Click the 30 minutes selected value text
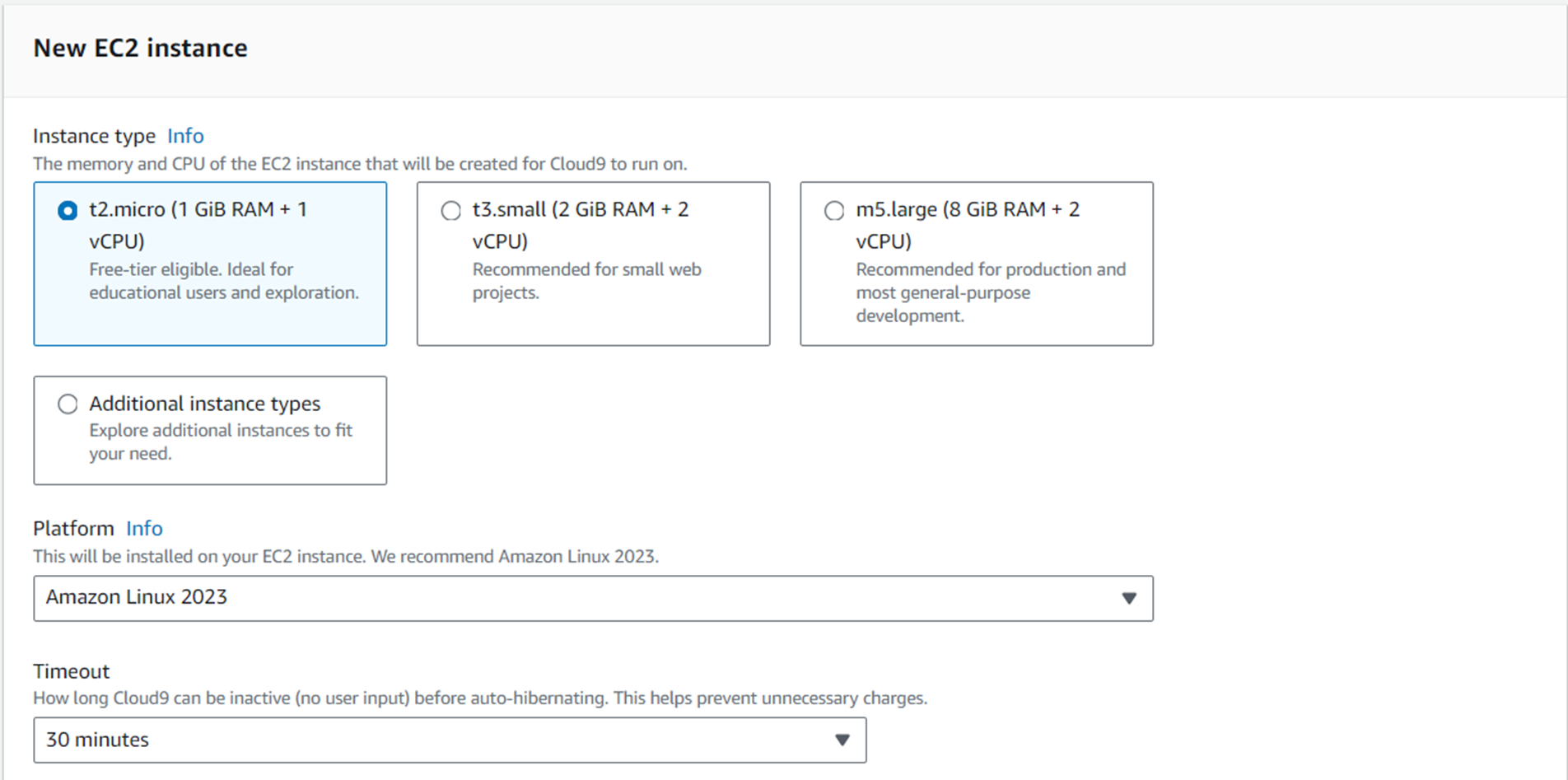This screenshot has height=780, width=1568. pos(97,740)
